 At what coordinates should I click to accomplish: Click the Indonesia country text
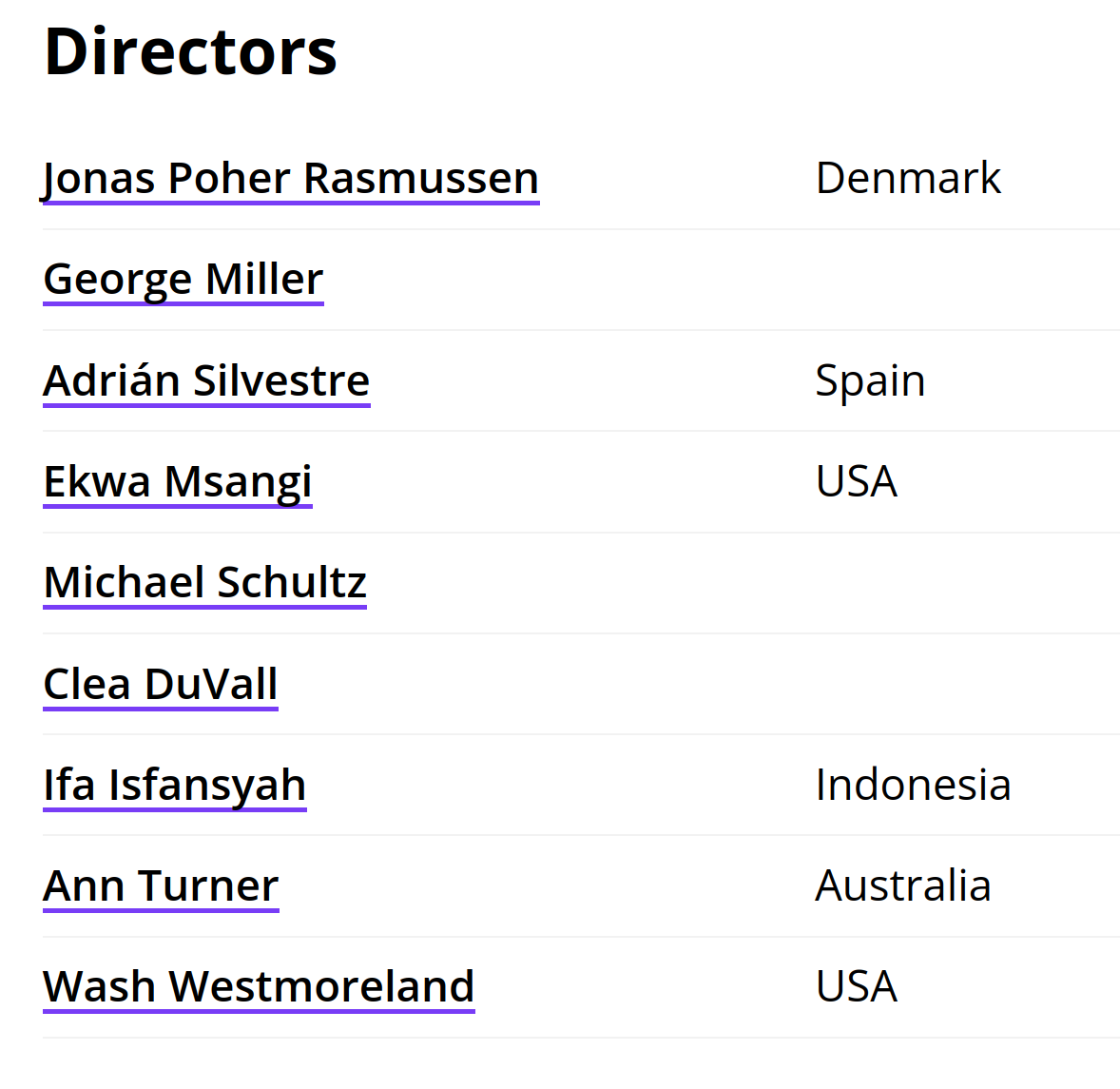[914, 785]
